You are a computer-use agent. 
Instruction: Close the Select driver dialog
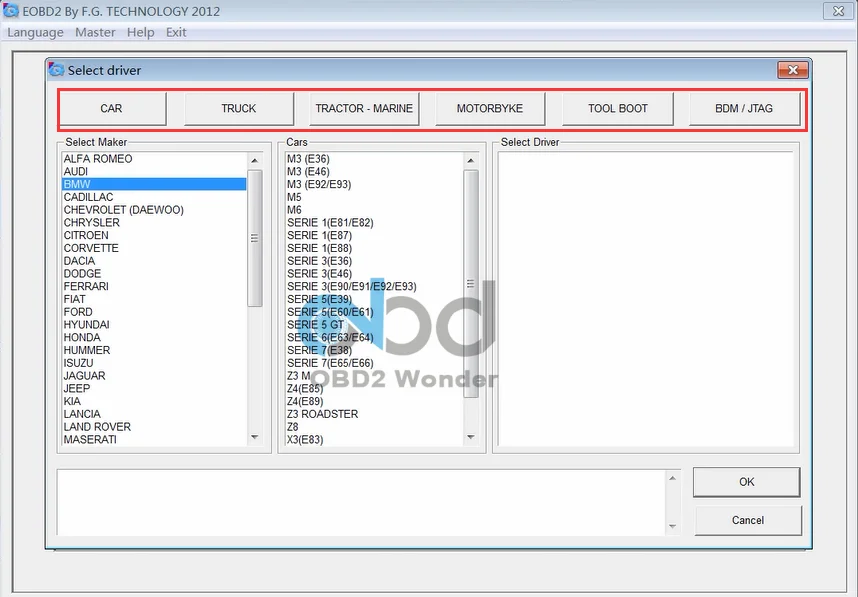pyautogui.click(x=793, y=69)
